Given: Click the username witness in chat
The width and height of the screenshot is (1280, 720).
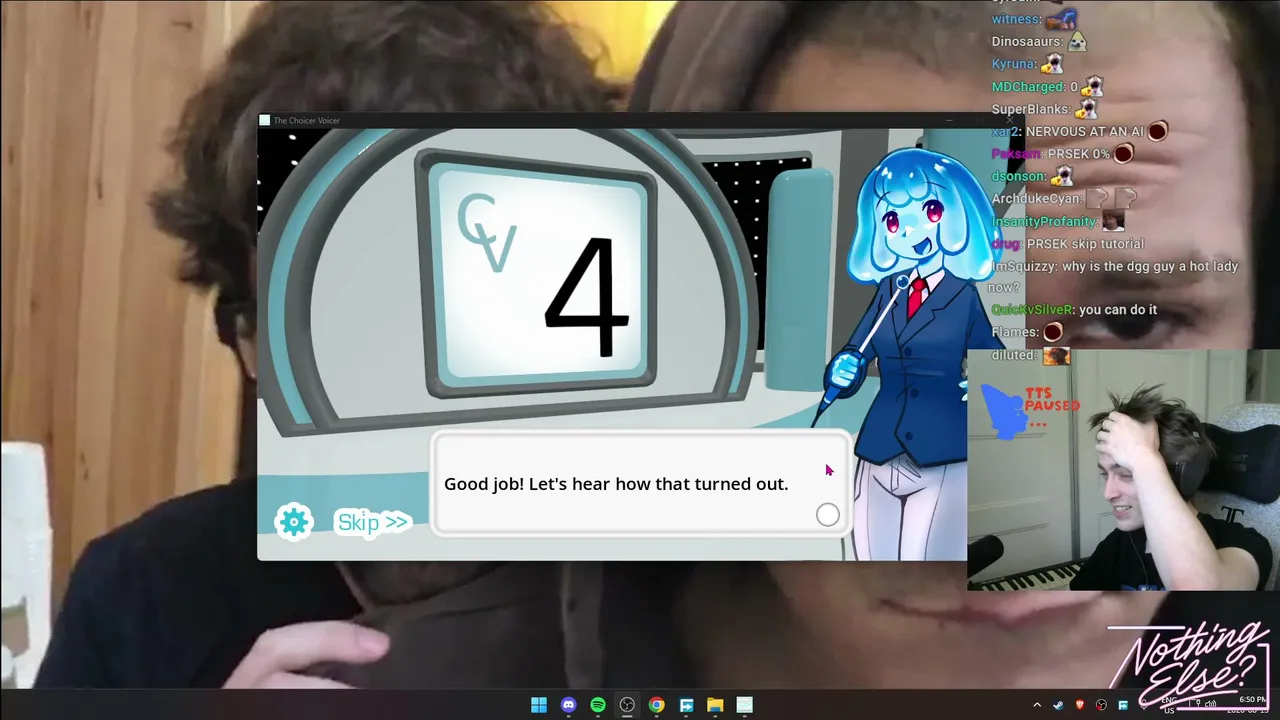Looking at the screenshot, I should click(x=1016, y=19).
